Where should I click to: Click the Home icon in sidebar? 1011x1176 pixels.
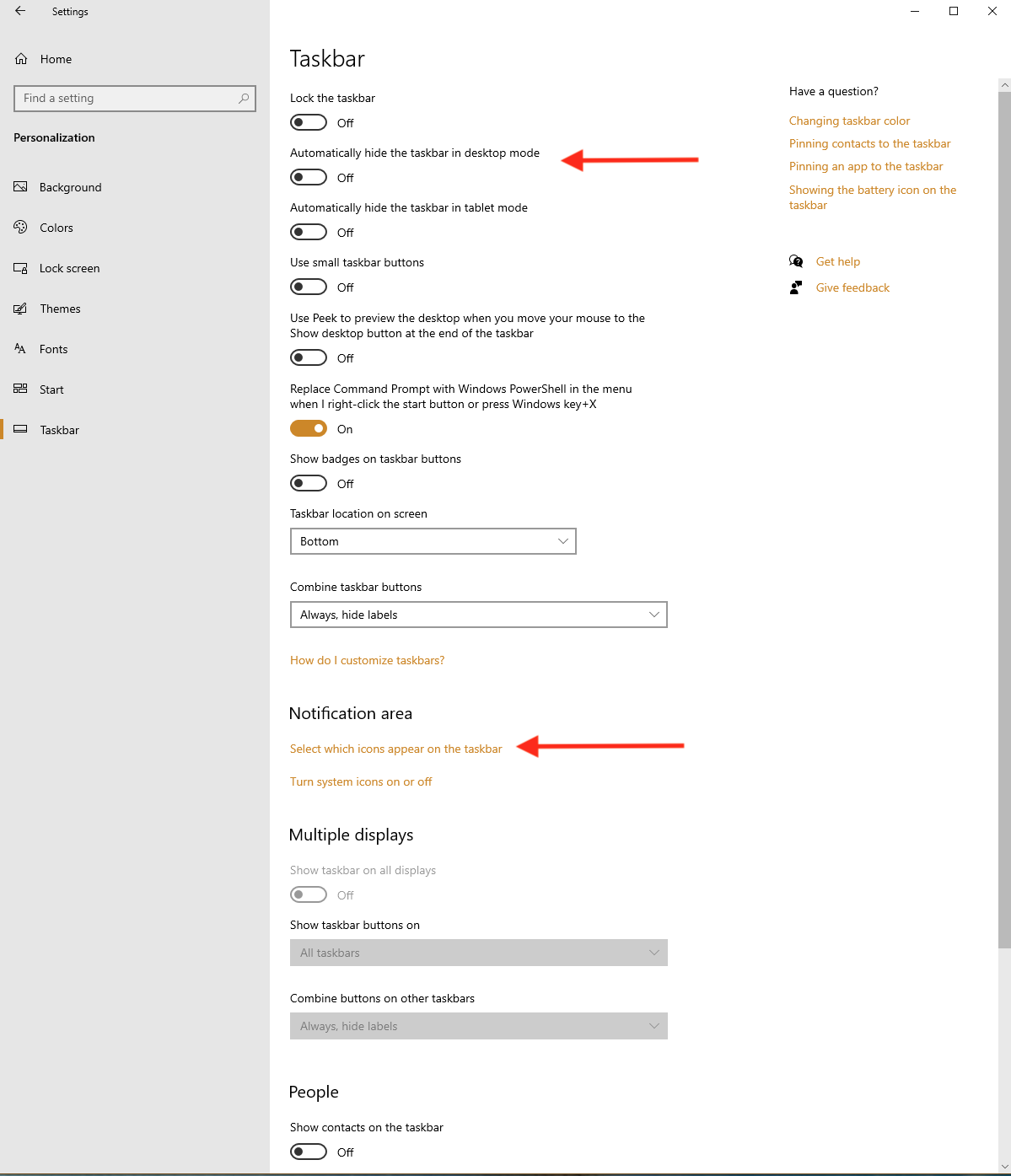point(21,59)
